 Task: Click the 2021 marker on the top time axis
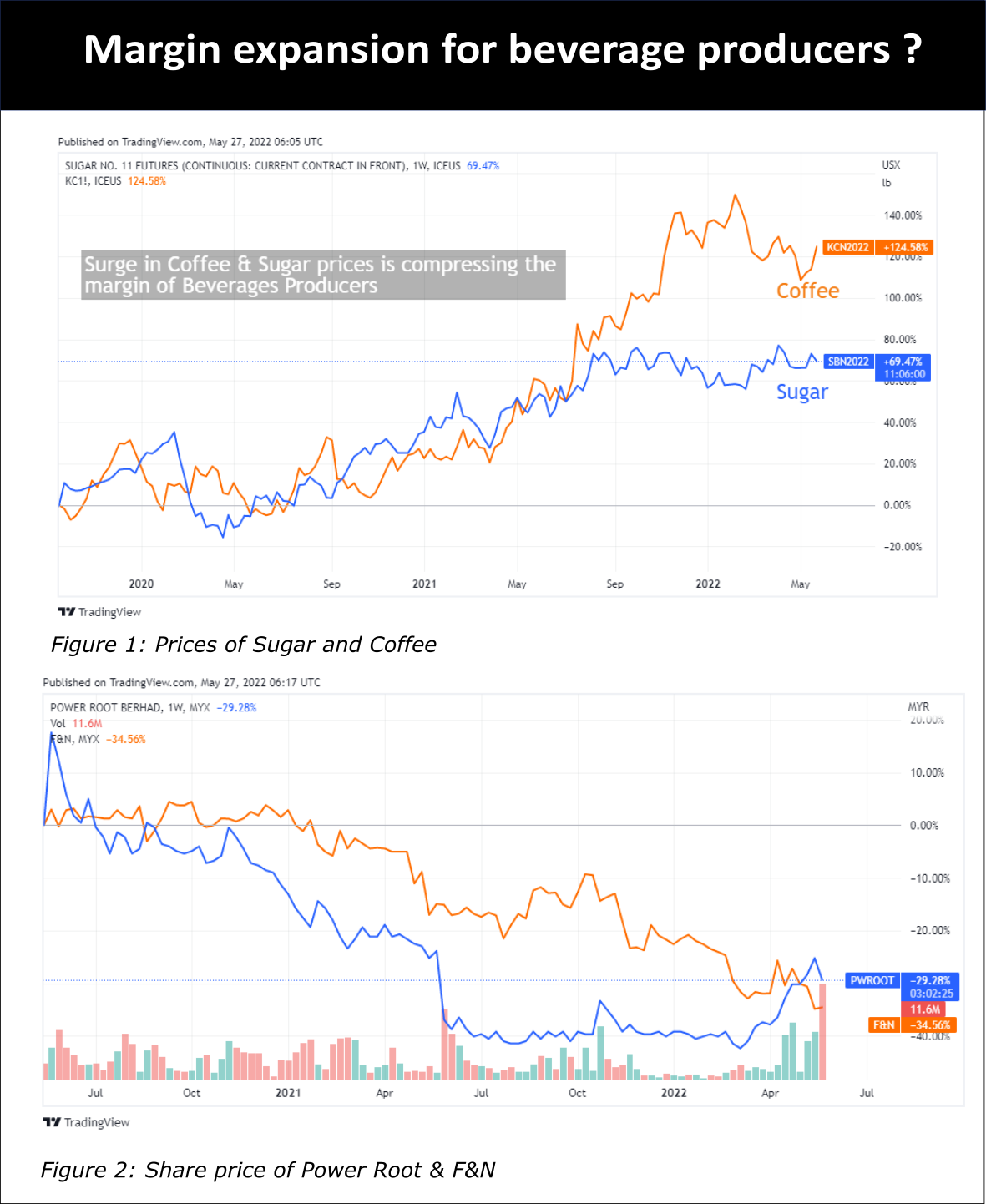pos(424,584)
